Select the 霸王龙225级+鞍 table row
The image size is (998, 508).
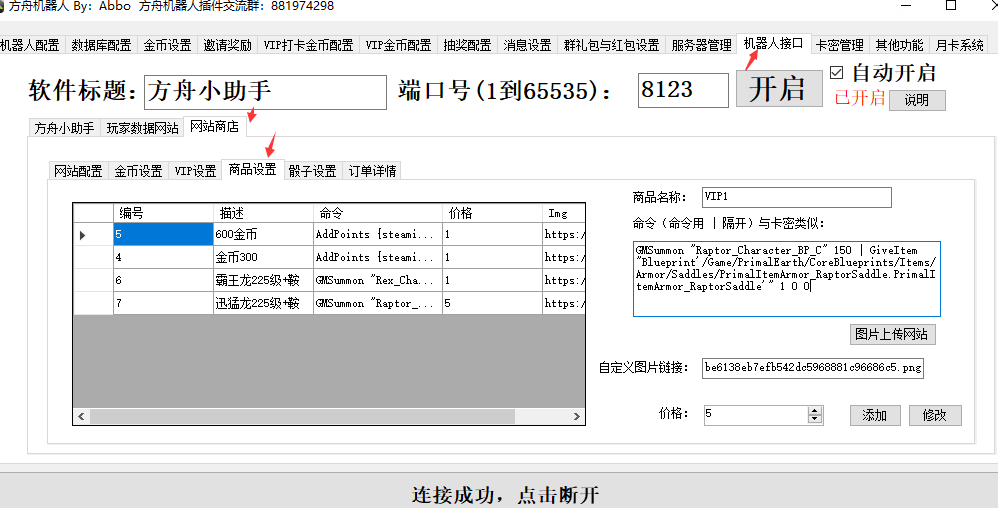263,280
